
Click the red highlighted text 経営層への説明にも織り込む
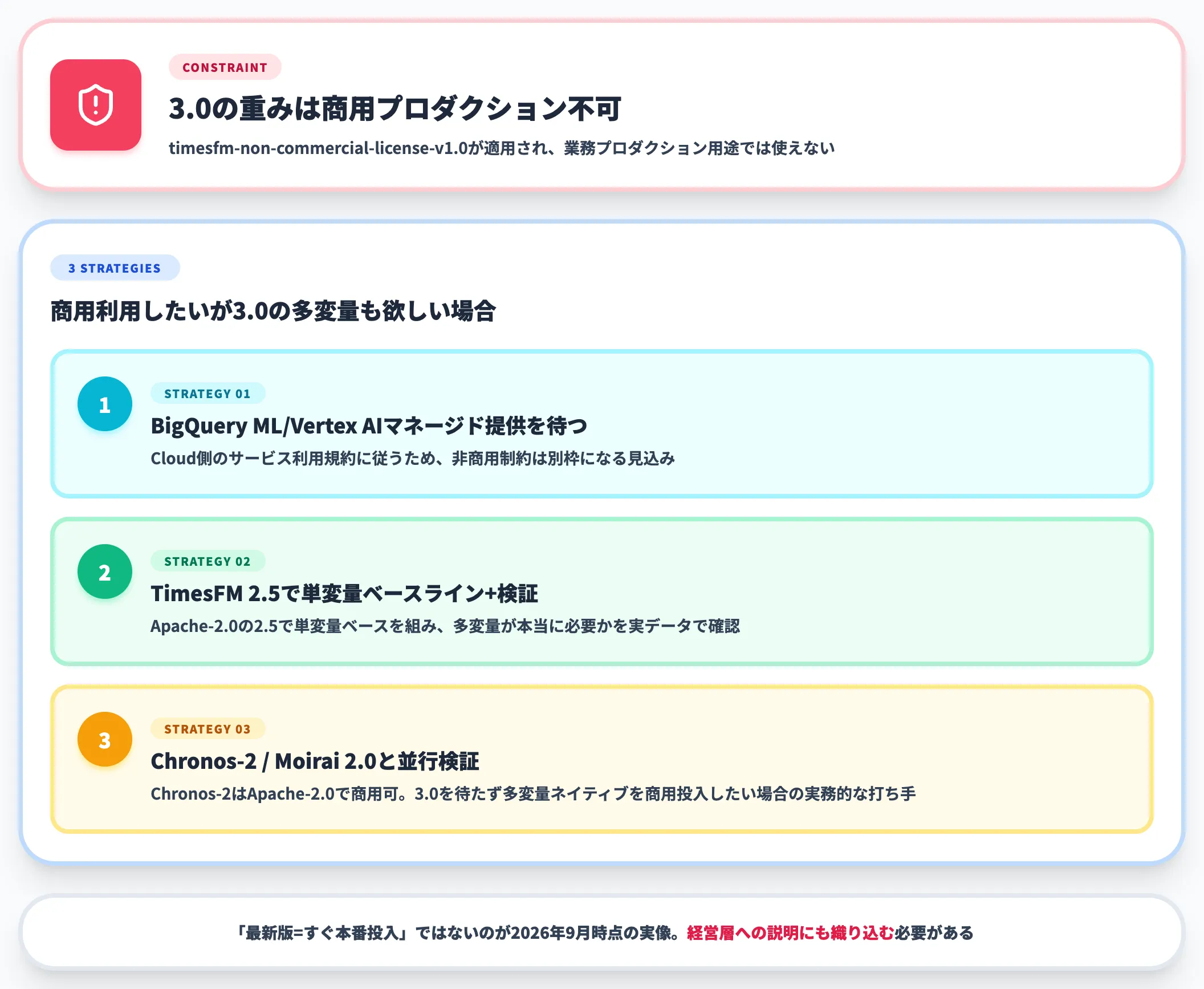(790, 933)
